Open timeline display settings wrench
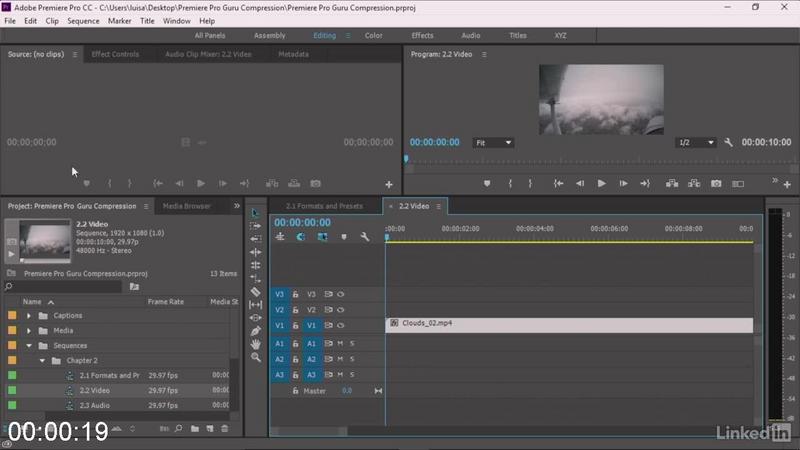 click(365, 237)
